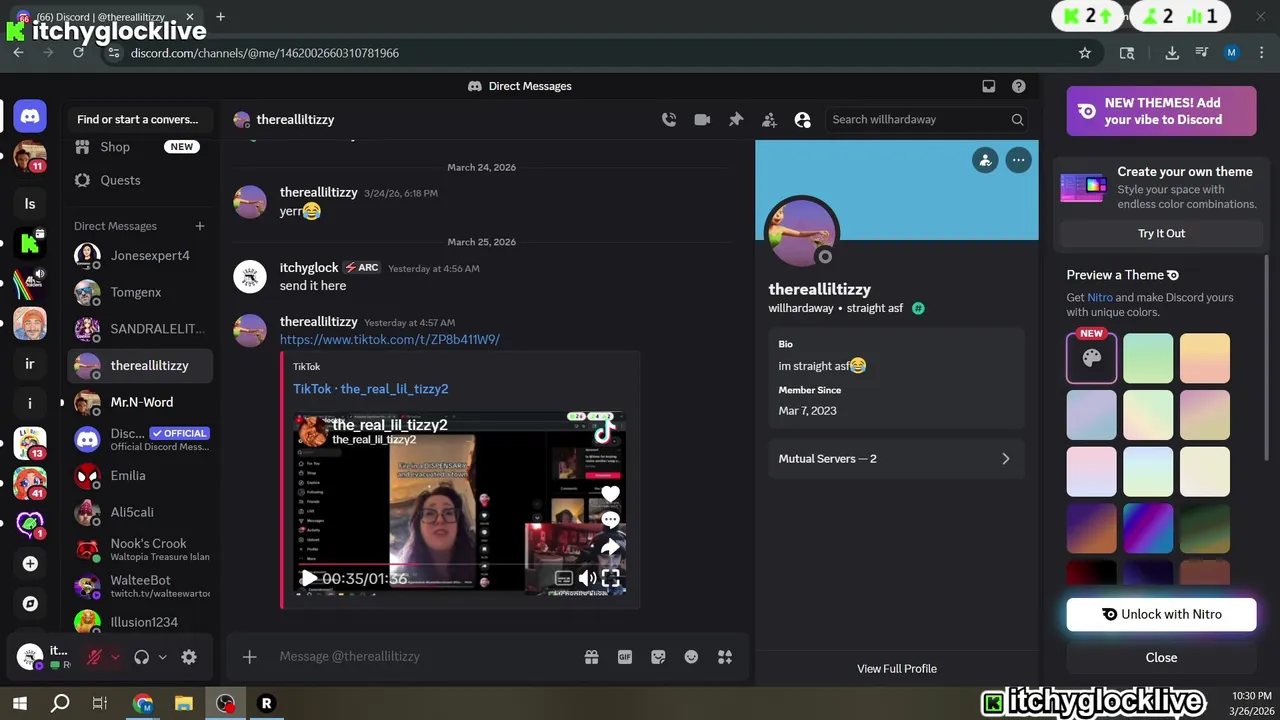Toggle fullscreen on embedded video

tap(611, 578)
